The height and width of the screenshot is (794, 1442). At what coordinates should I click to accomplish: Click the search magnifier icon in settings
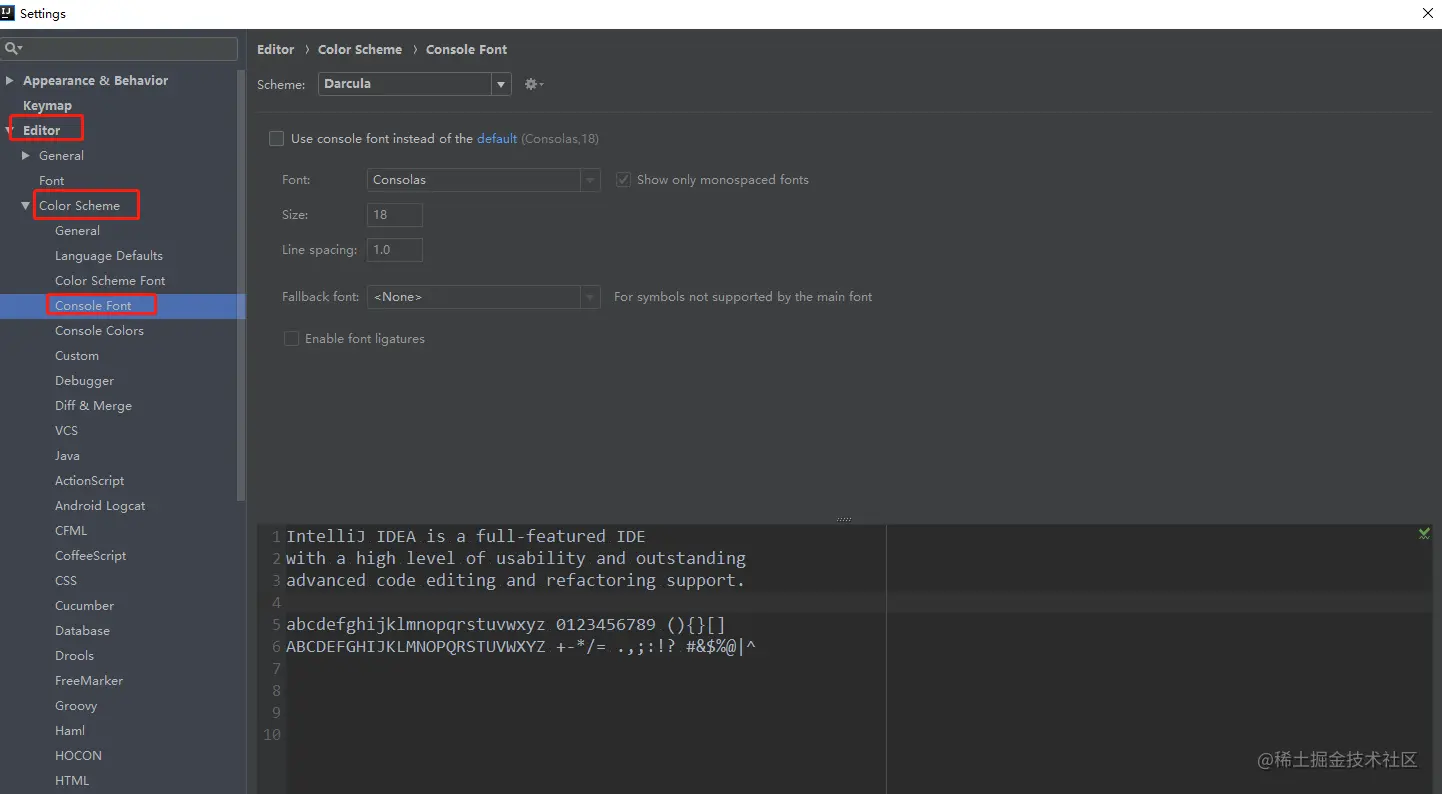click(13, 48)
